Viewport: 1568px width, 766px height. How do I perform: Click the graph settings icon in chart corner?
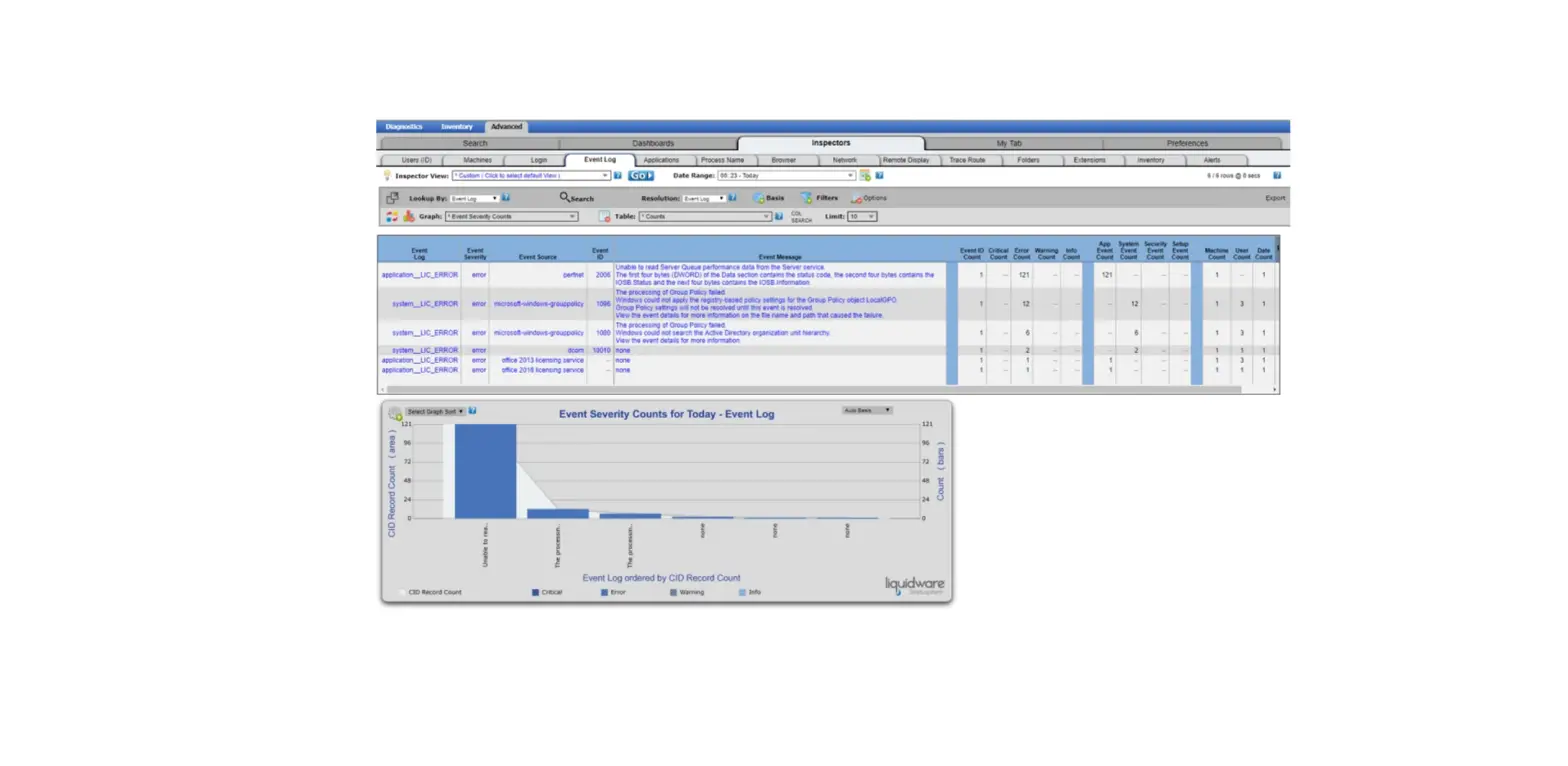396,412
